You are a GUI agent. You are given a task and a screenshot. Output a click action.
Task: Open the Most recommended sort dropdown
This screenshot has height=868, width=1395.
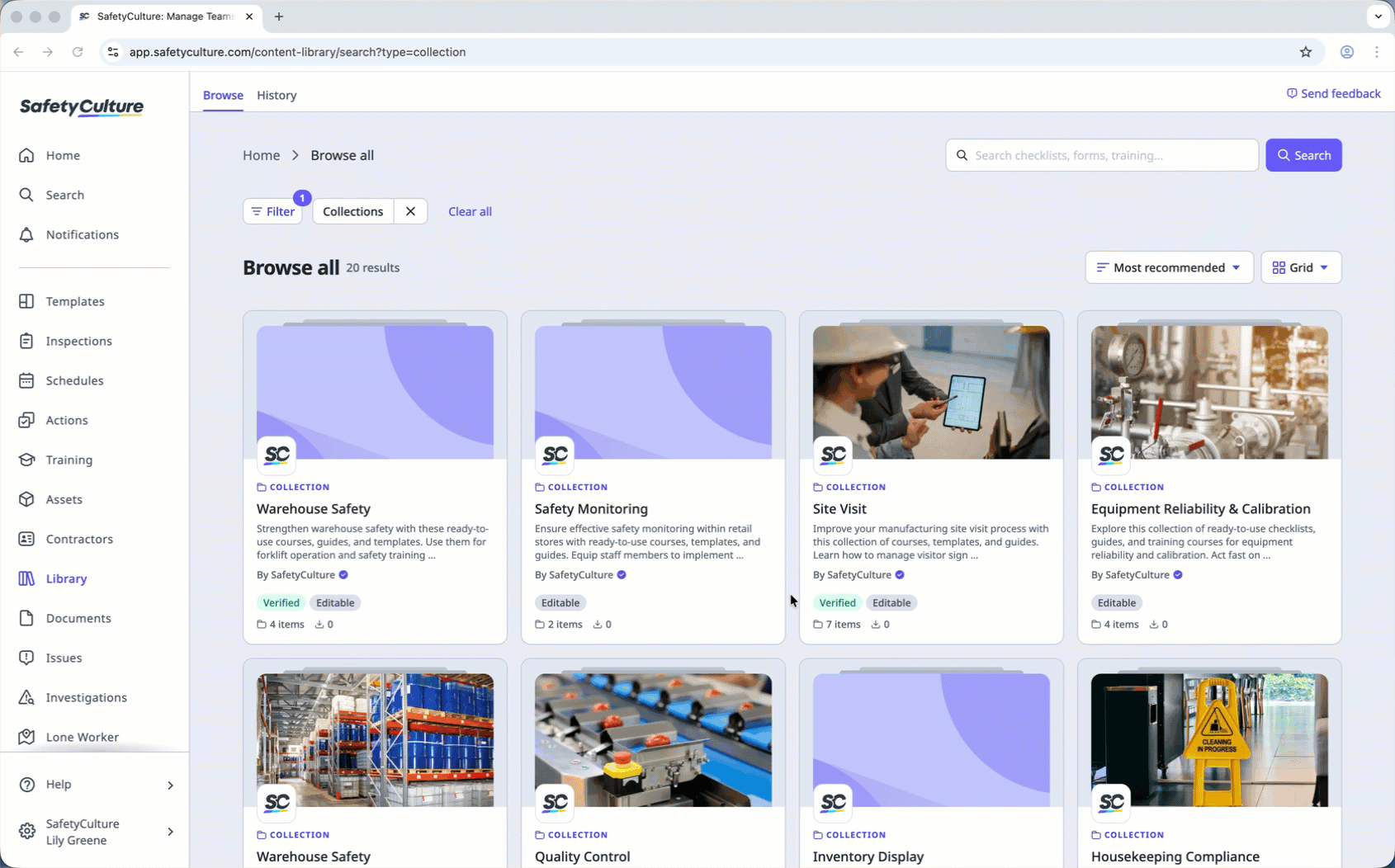(x=1169, y=267)
